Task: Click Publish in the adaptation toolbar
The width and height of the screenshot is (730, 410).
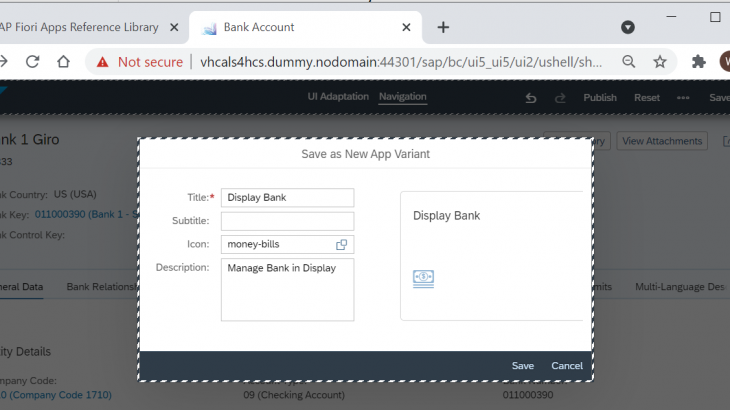Action: coord(600,98)
